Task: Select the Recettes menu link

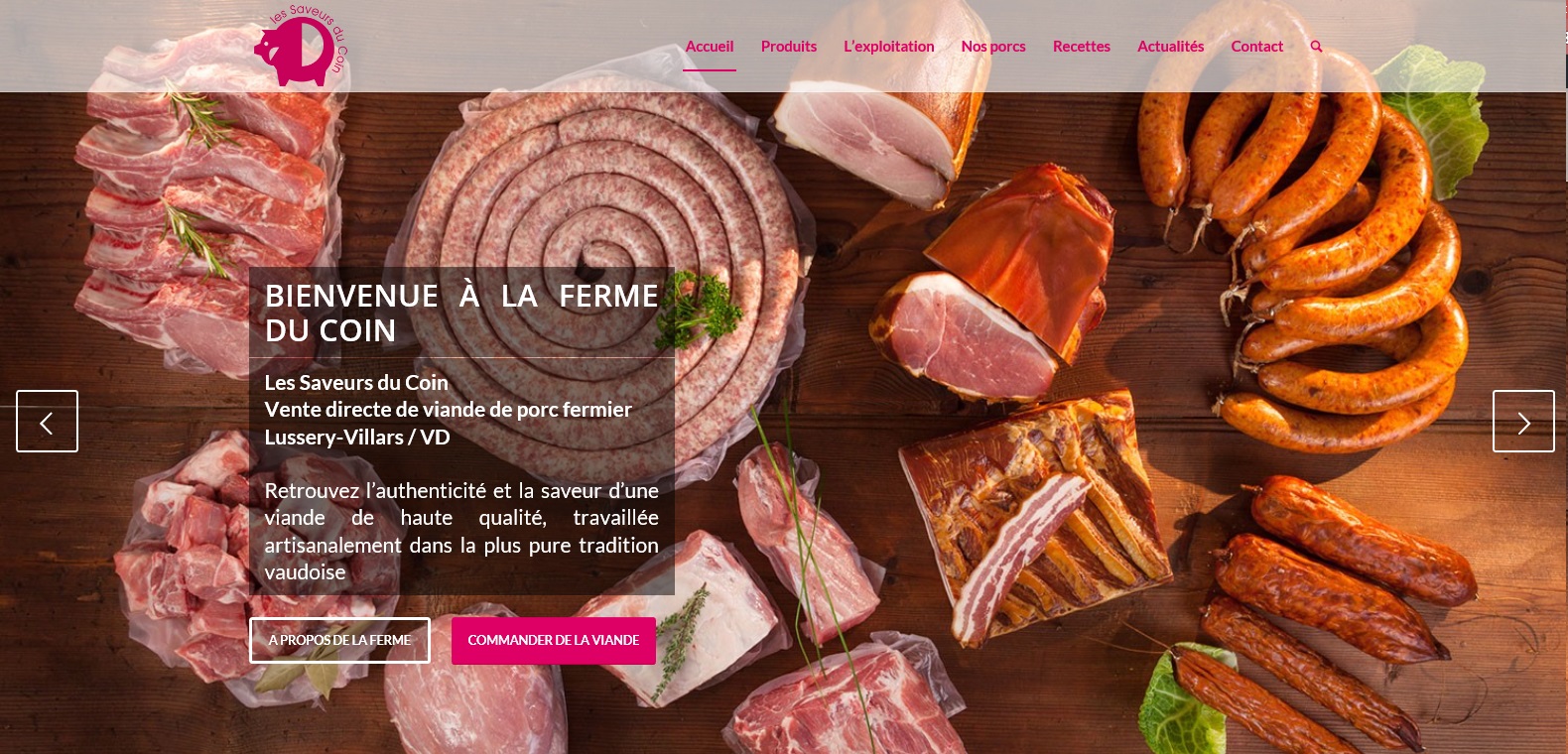Action: 1082,47
